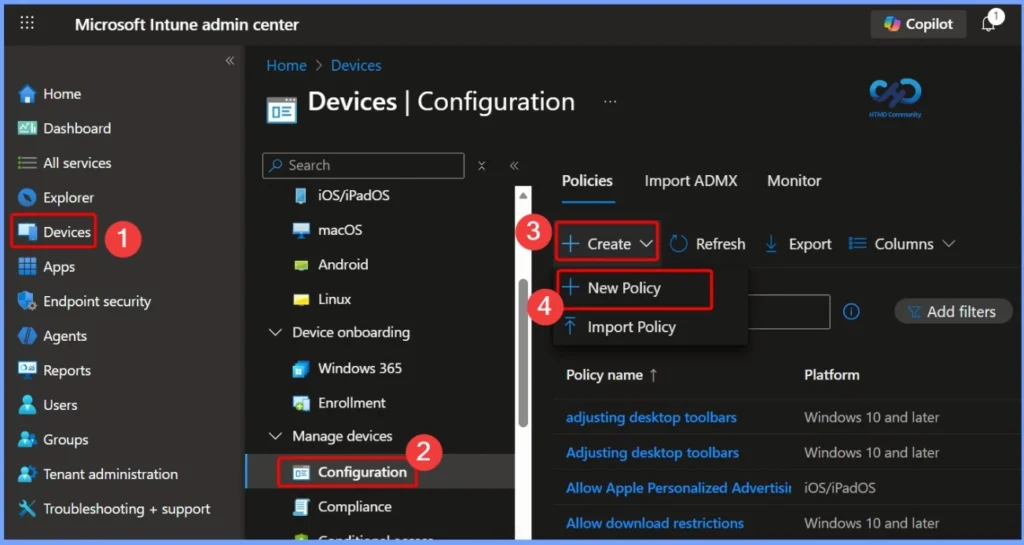Click the Troubleshooting + support wrench icon
This screenshot has height=545, width=1024.
27,508
